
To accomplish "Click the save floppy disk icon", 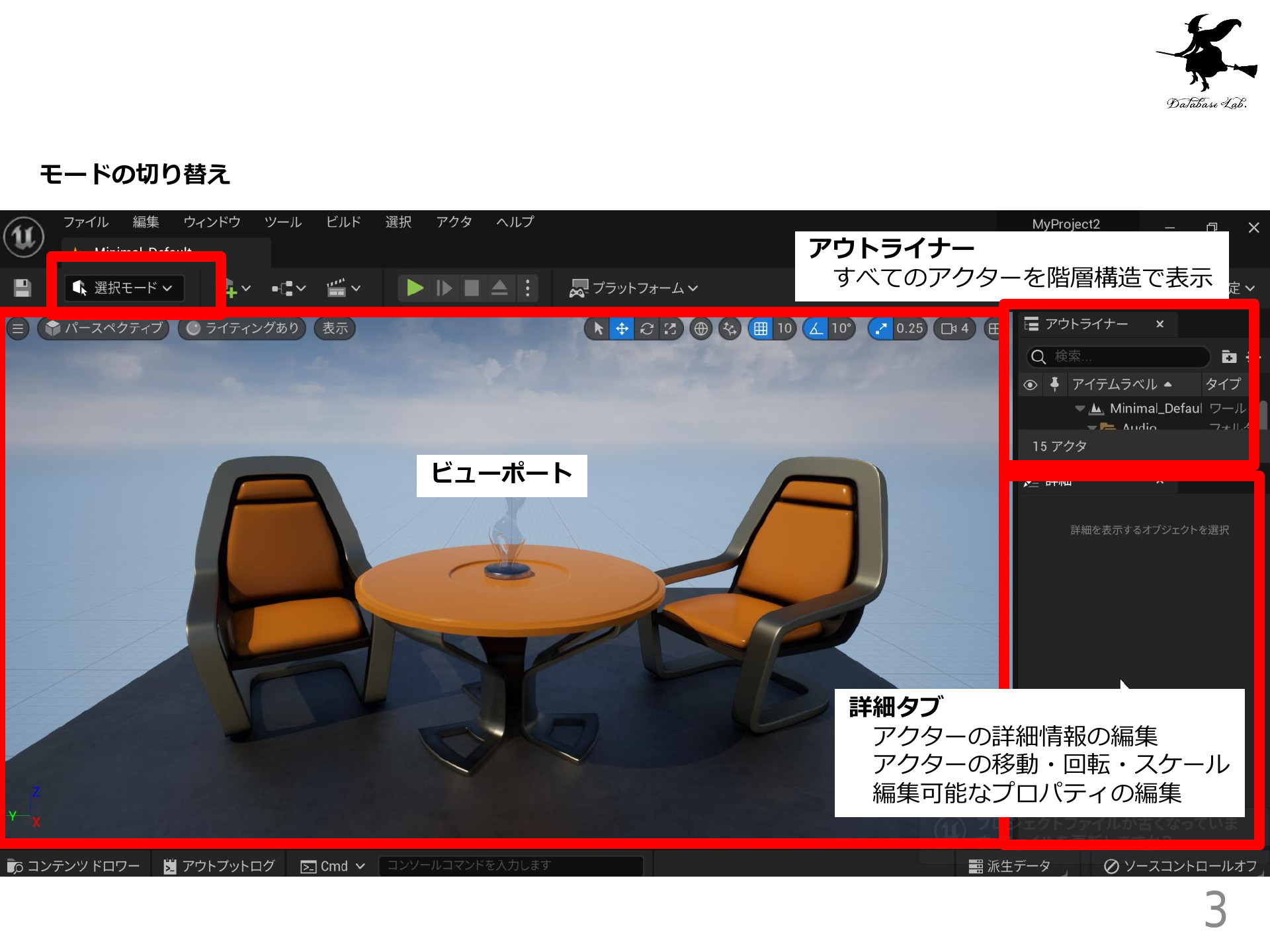I will tap(22, 288).
